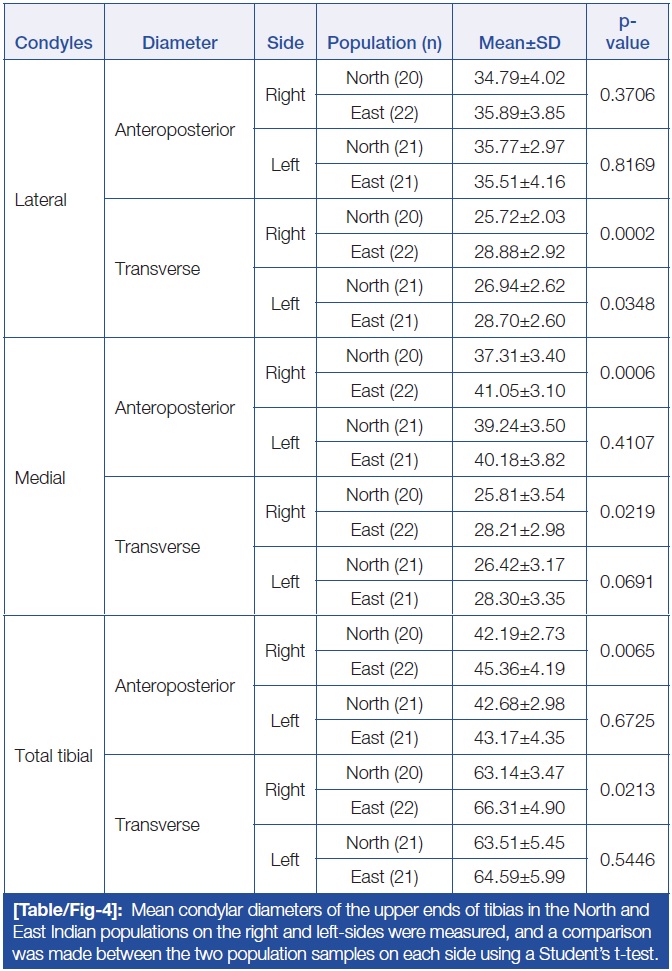Click the p-value 0.0691 cell
Viewport: 672px width, 971px height.
click(627, 581)
